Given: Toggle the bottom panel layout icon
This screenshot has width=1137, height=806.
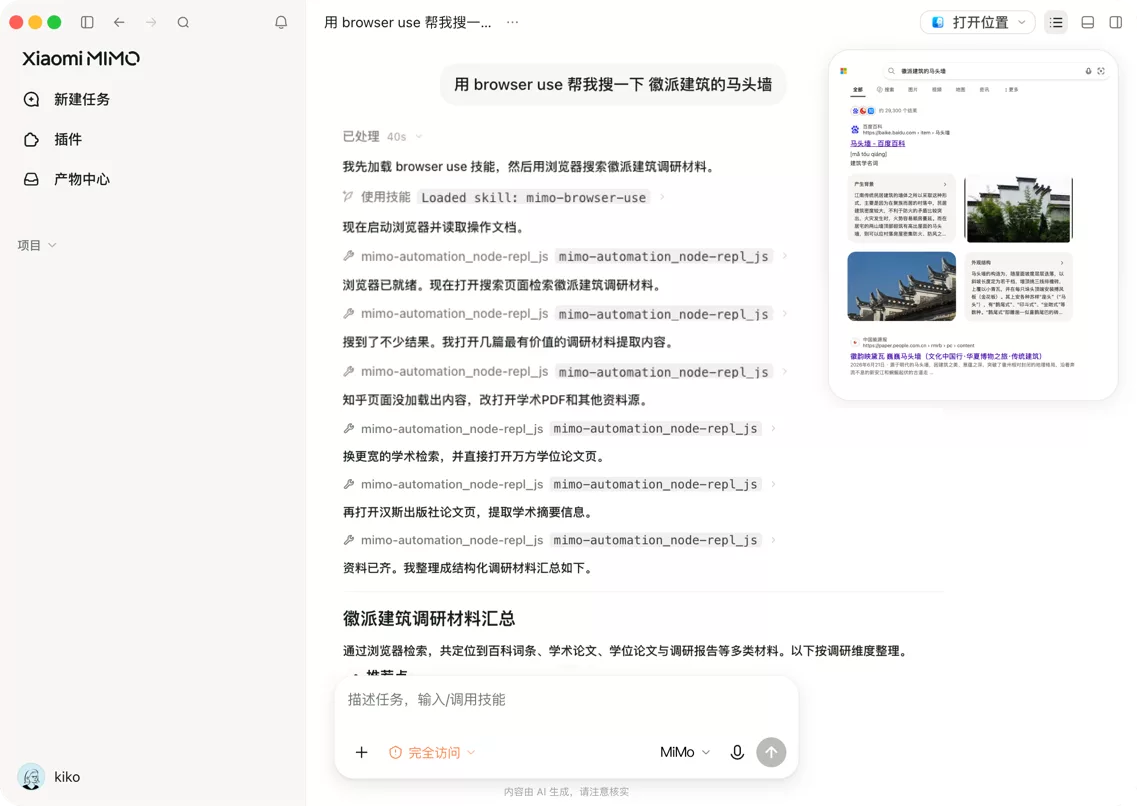Looking at the screenshot, I should click(1088, 22).
